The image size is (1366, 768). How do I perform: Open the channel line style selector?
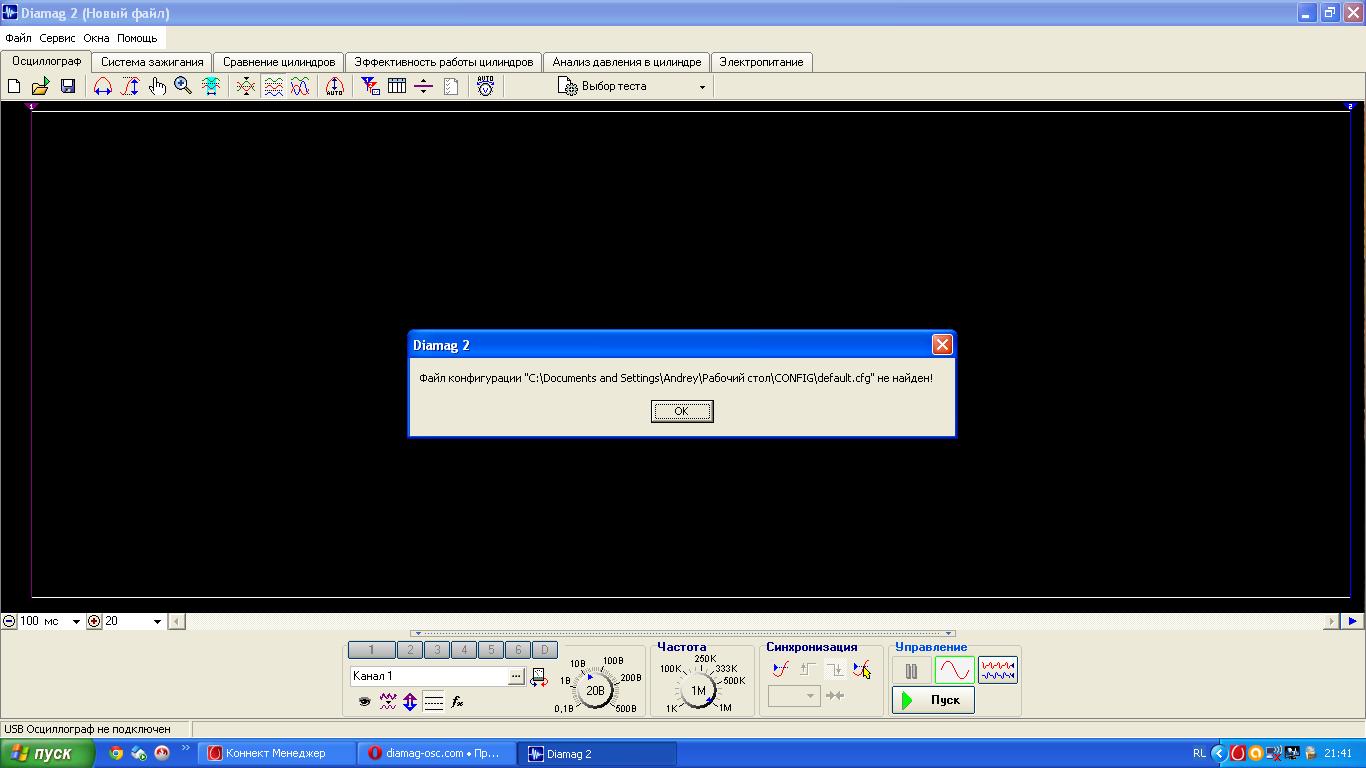tap(433, 702)
